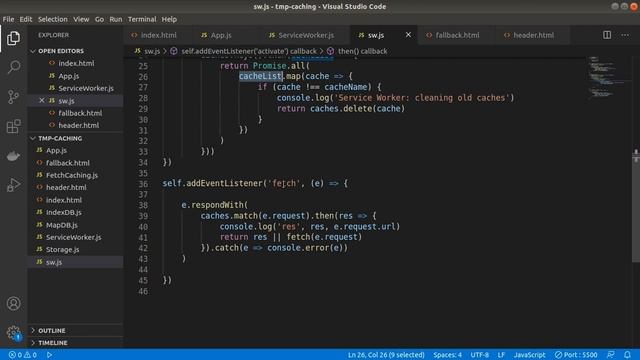Click Port: 5500 Live Server status

click(576, 355)
